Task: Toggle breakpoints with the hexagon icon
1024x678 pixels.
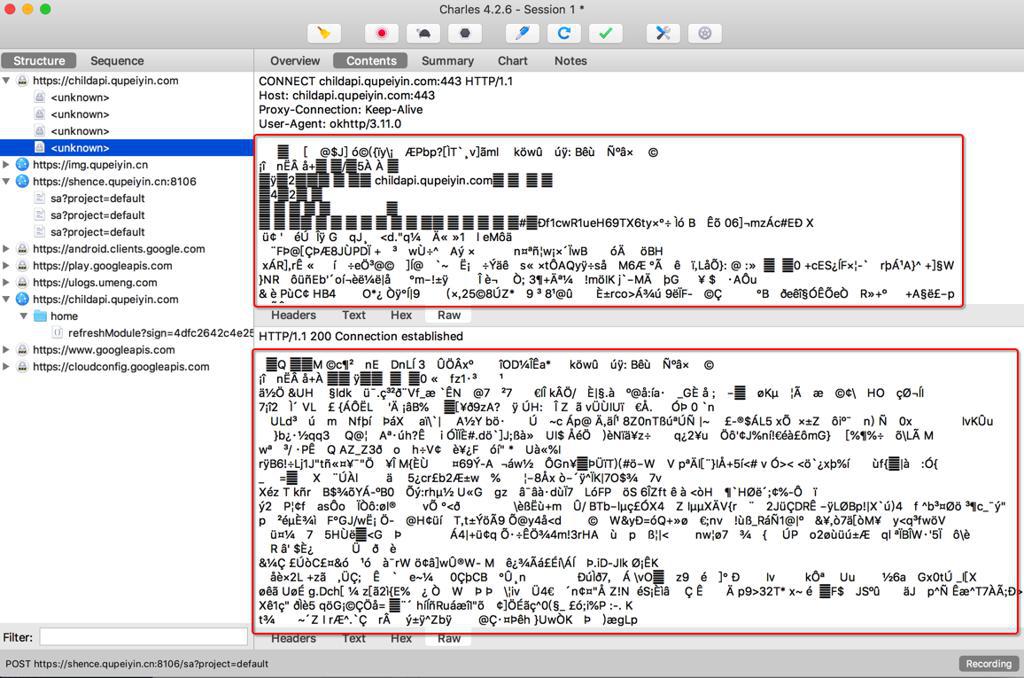Action: (465, 33)
